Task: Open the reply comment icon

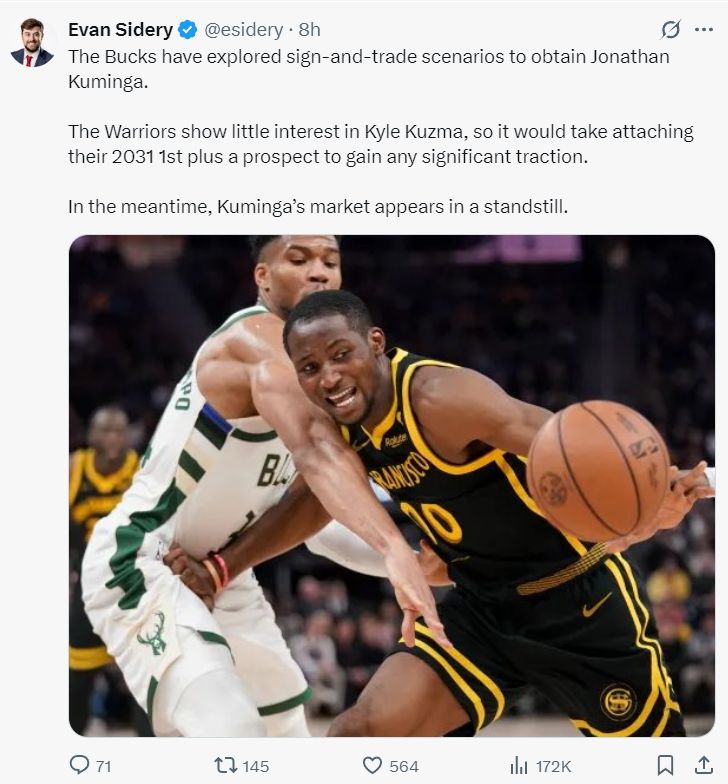Action: [79, 765]
